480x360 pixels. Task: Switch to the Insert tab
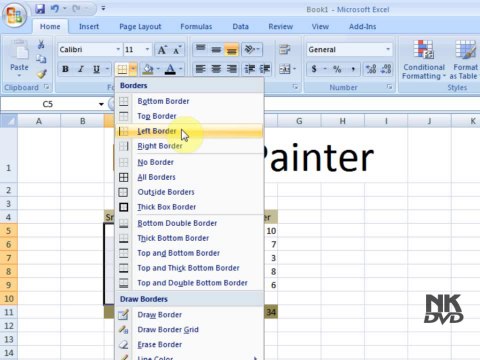tap(89, 27)
